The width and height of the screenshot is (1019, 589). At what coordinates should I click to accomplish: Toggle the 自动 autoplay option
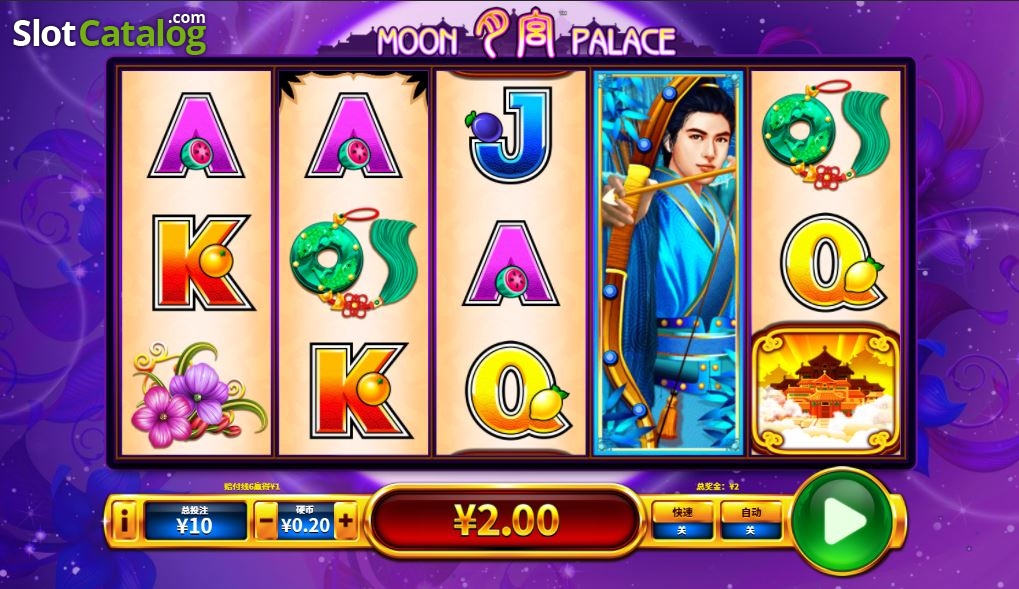[x=751, y=521]
